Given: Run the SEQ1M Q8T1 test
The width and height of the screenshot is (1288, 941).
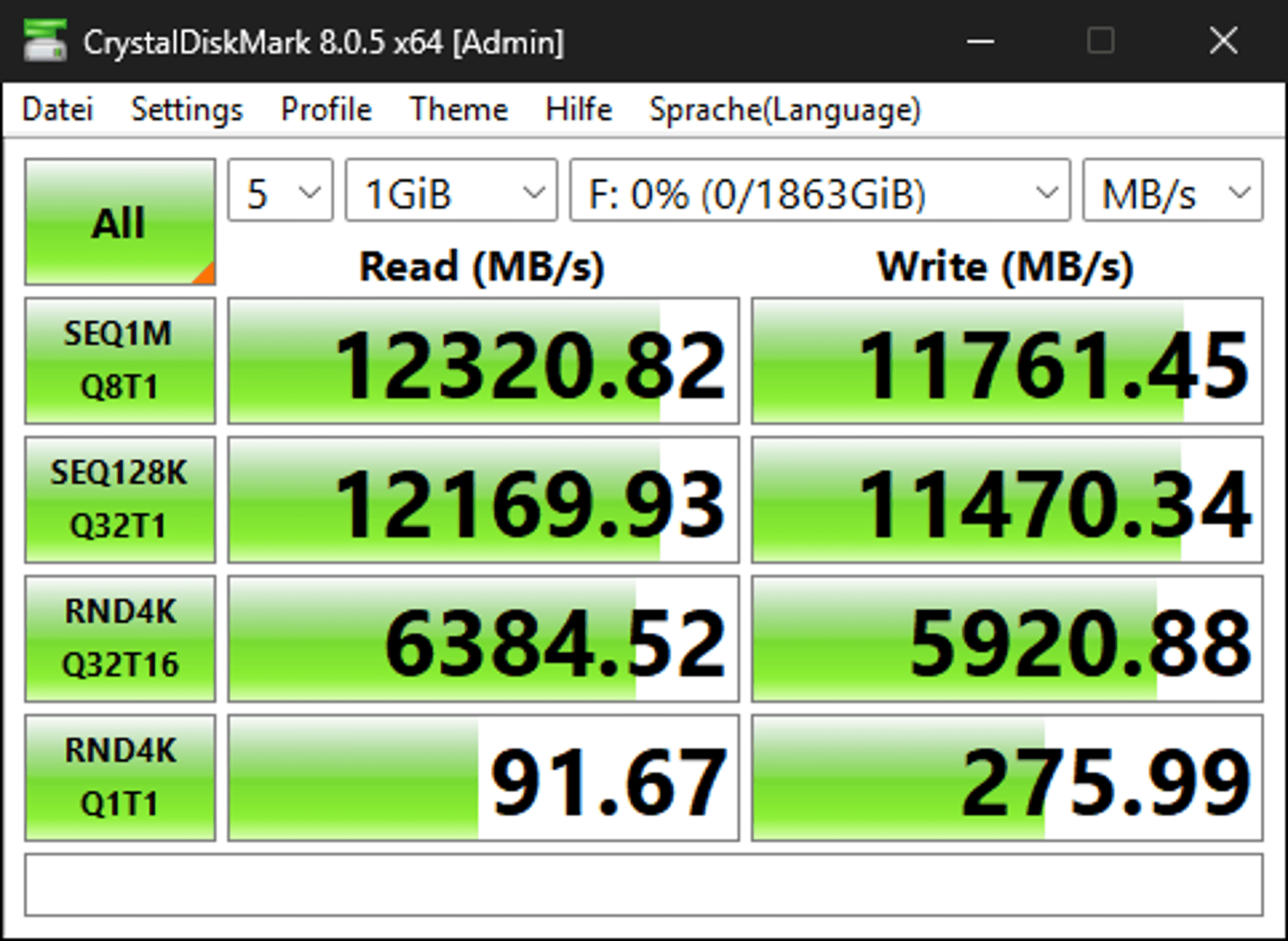Looking at the screenshot, I should [120, 361].
